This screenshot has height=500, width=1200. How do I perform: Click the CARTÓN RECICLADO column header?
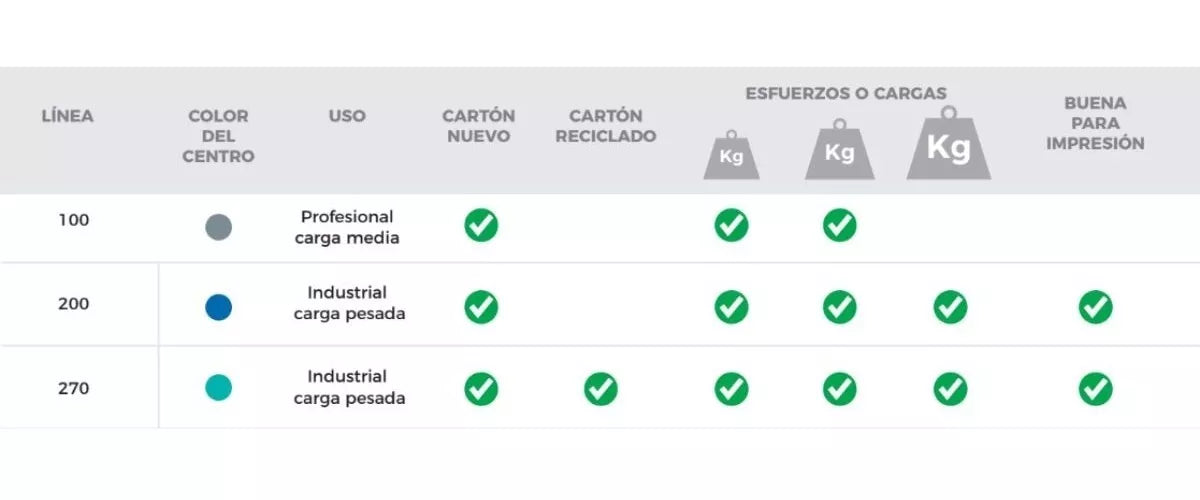tap(605, 126)
